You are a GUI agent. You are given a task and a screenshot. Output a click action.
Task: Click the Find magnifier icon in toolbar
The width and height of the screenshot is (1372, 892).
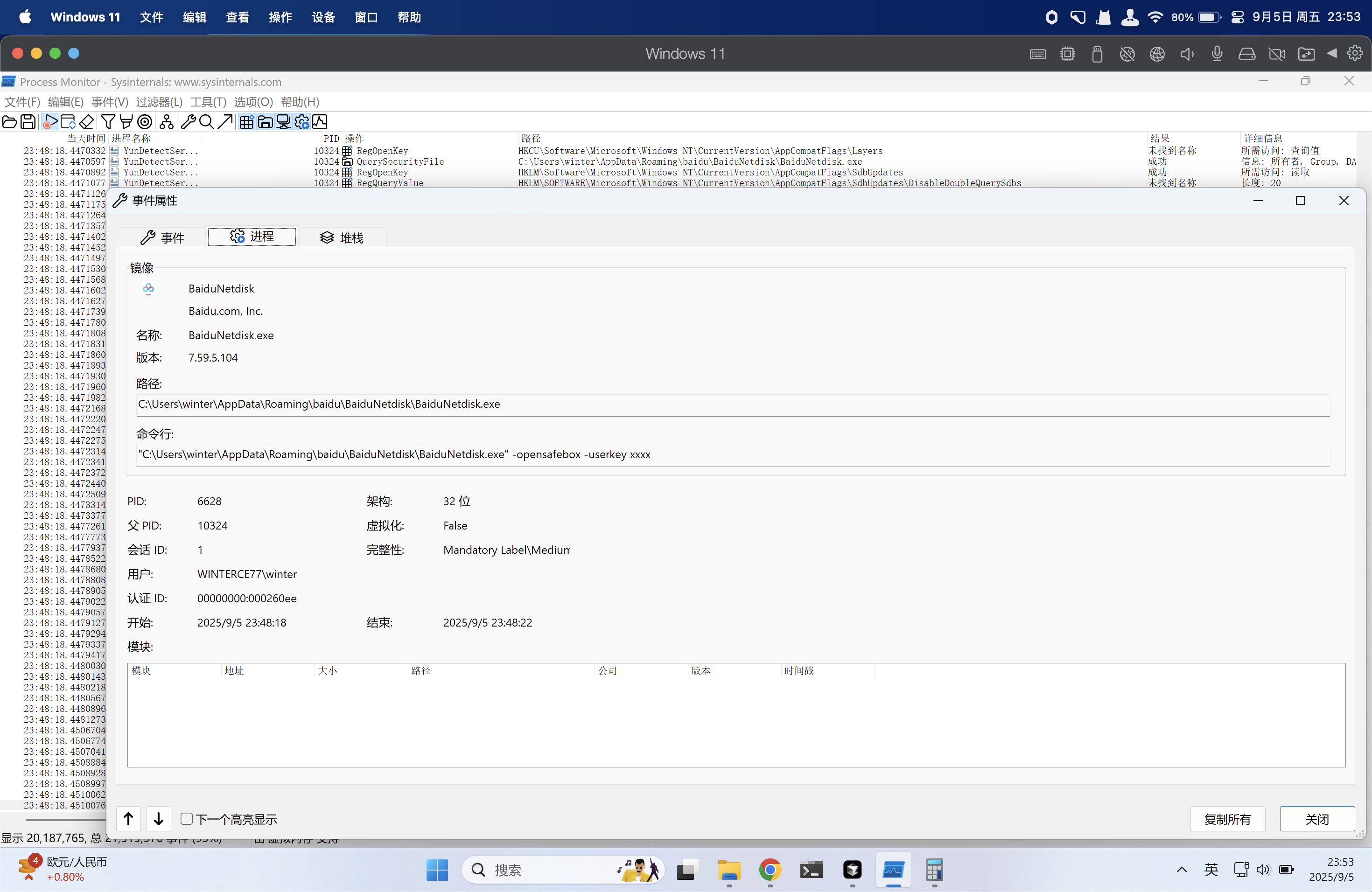point(206,122)
